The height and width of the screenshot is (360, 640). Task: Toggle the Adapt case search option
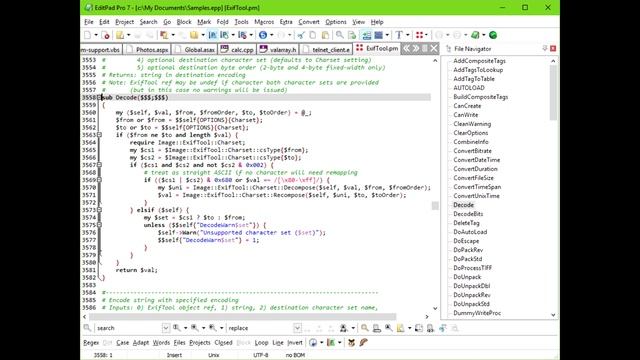point(141,343)
